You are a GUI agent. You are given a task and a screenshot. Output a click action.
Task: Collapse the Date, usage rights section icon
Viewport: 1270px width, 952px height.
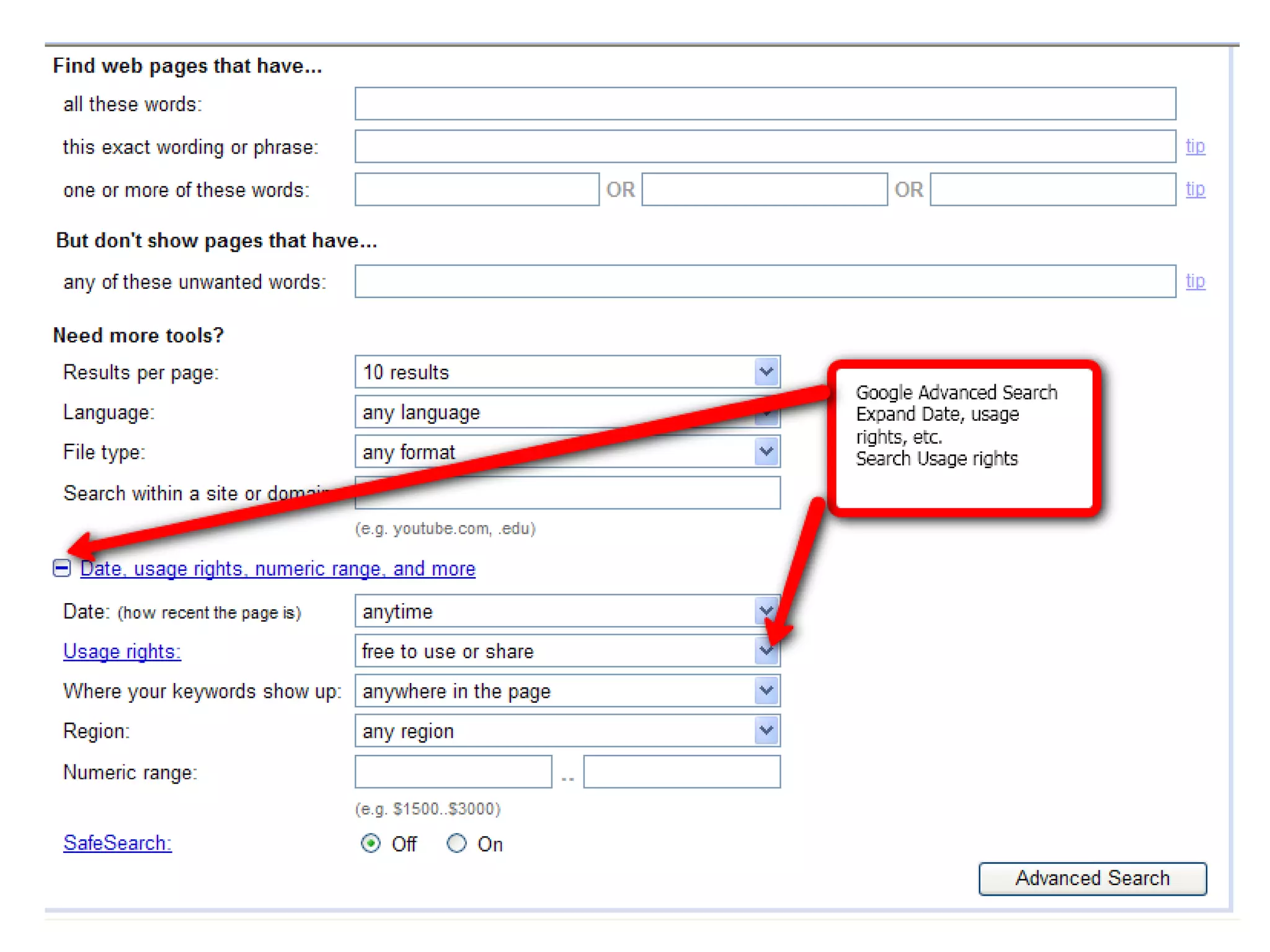[61, 568]
